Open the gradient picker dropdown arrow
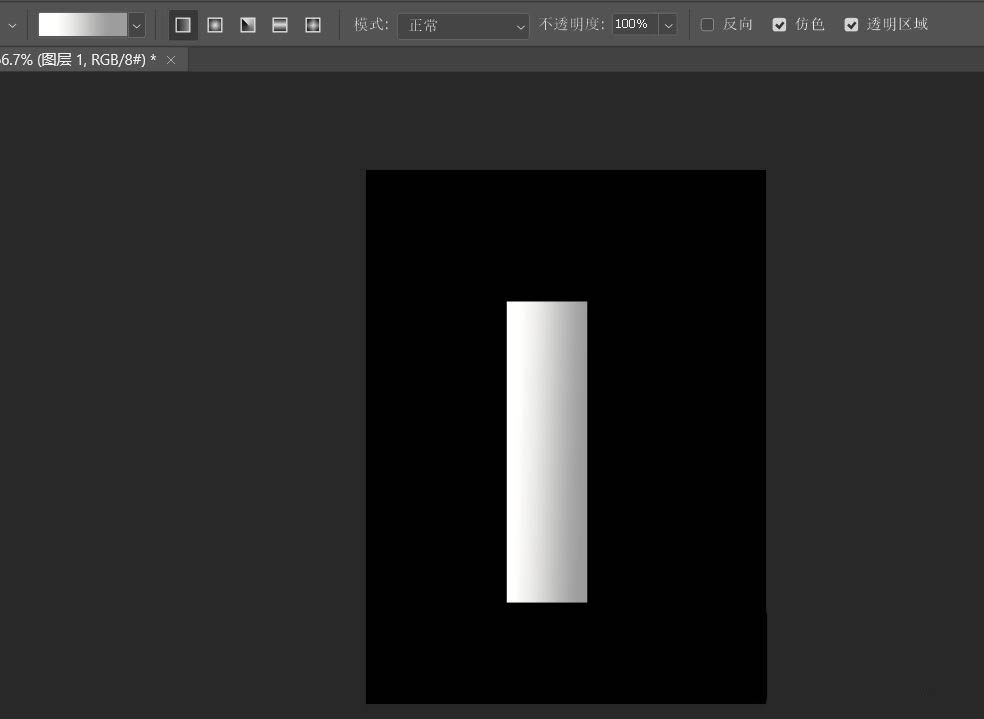This screenshot has width=984, height=719. [x=137, y=26]
